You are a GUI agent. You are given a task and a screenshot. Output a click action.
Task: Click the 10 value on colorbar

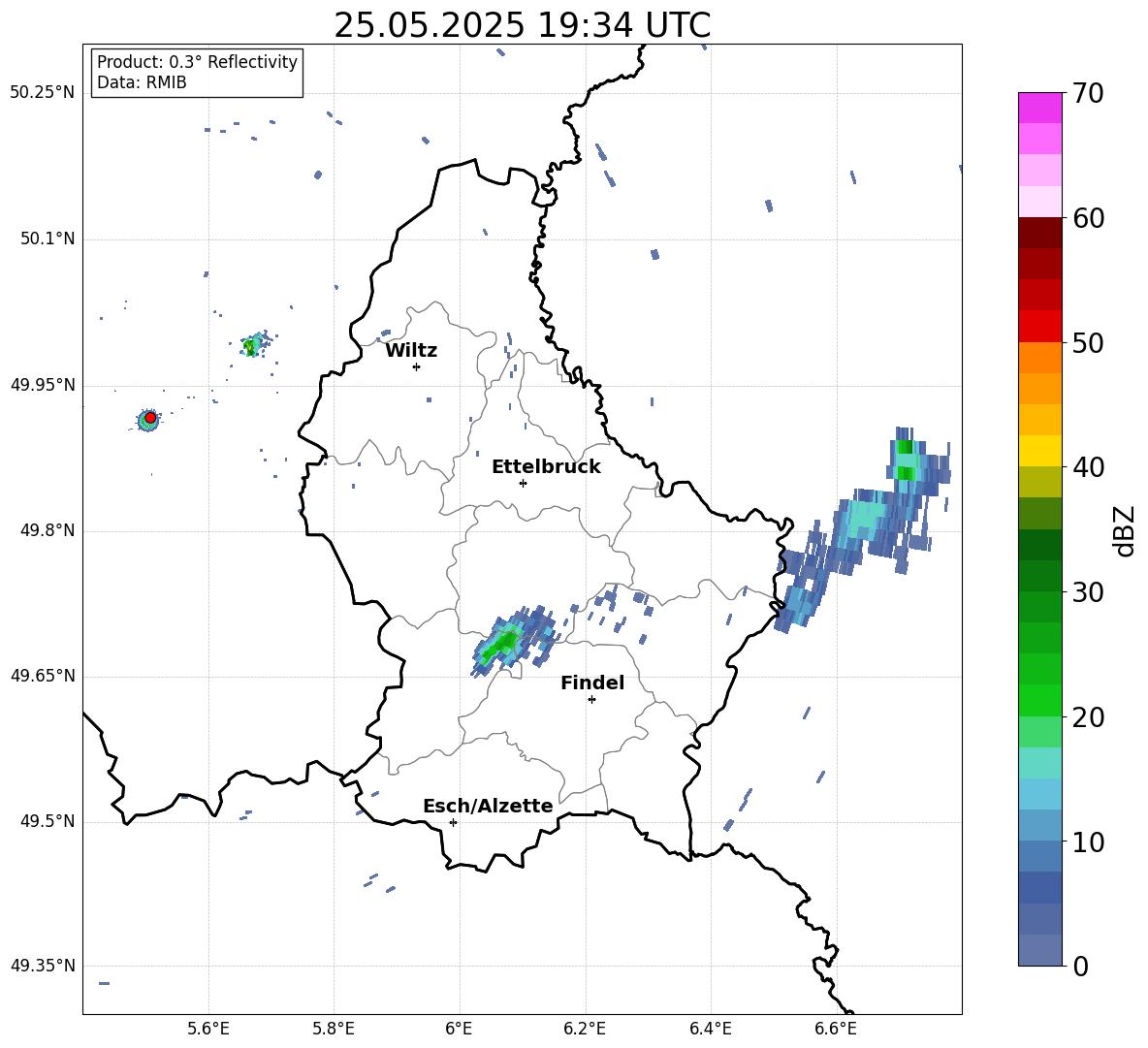(x=1088, y=842)
